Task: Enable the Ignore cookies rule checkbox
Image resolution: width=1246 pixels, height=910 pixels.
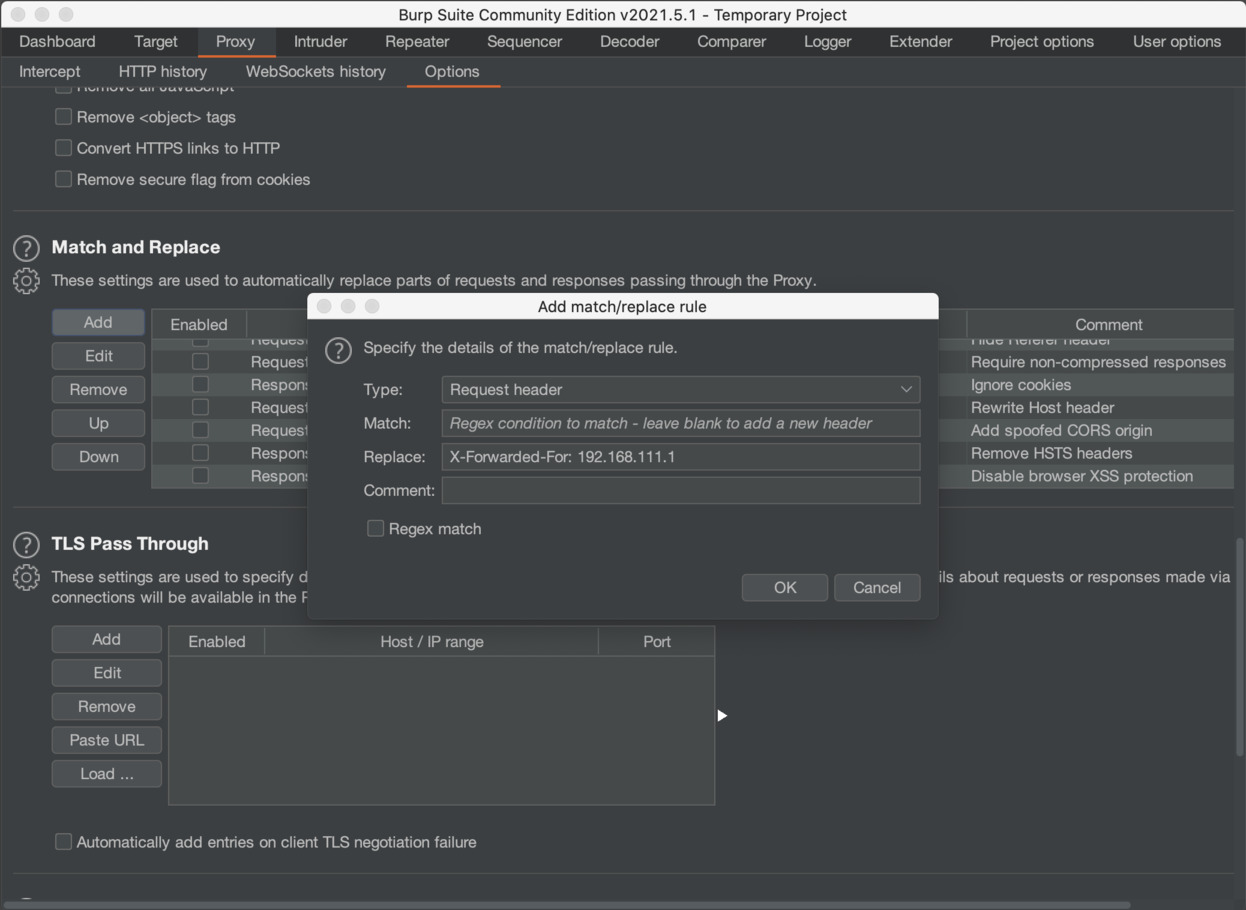Action: (x=200, y=385)
